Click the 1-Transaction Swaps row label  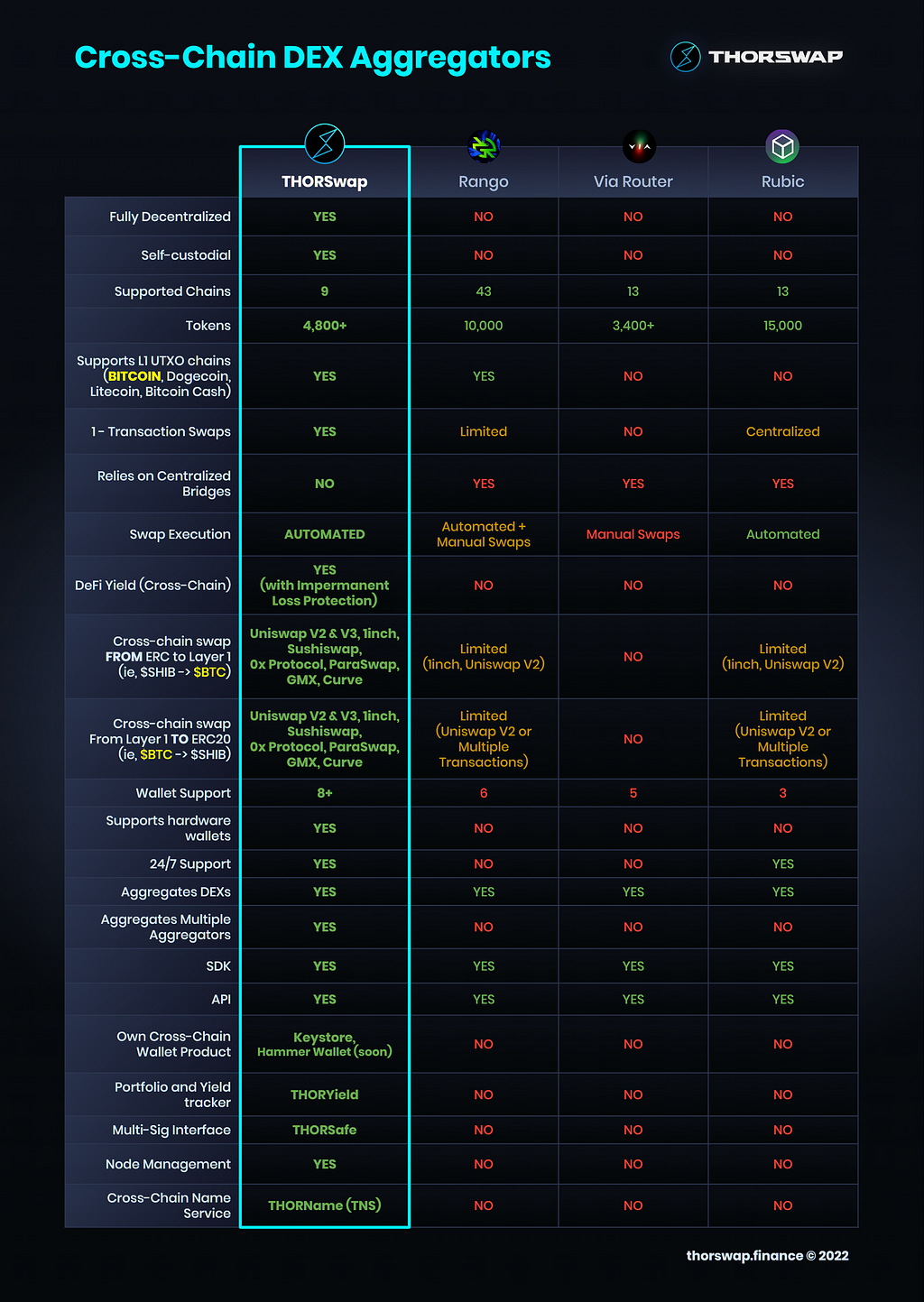161,431
